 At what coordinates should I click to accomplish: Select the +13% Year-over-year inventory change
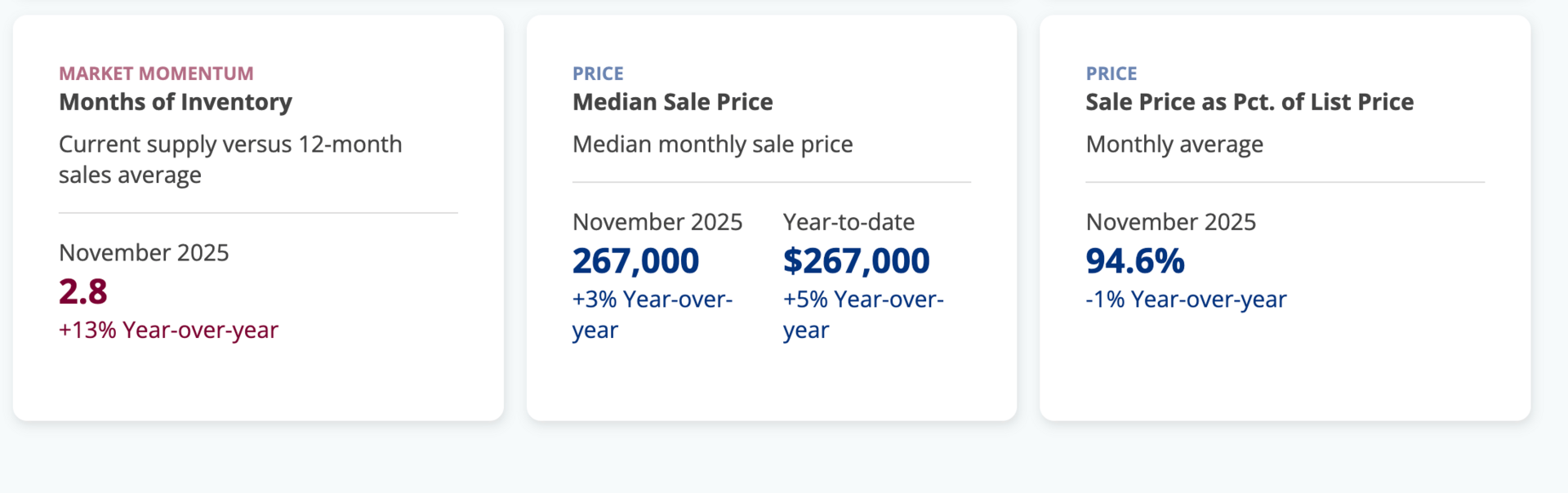(168, 330)
